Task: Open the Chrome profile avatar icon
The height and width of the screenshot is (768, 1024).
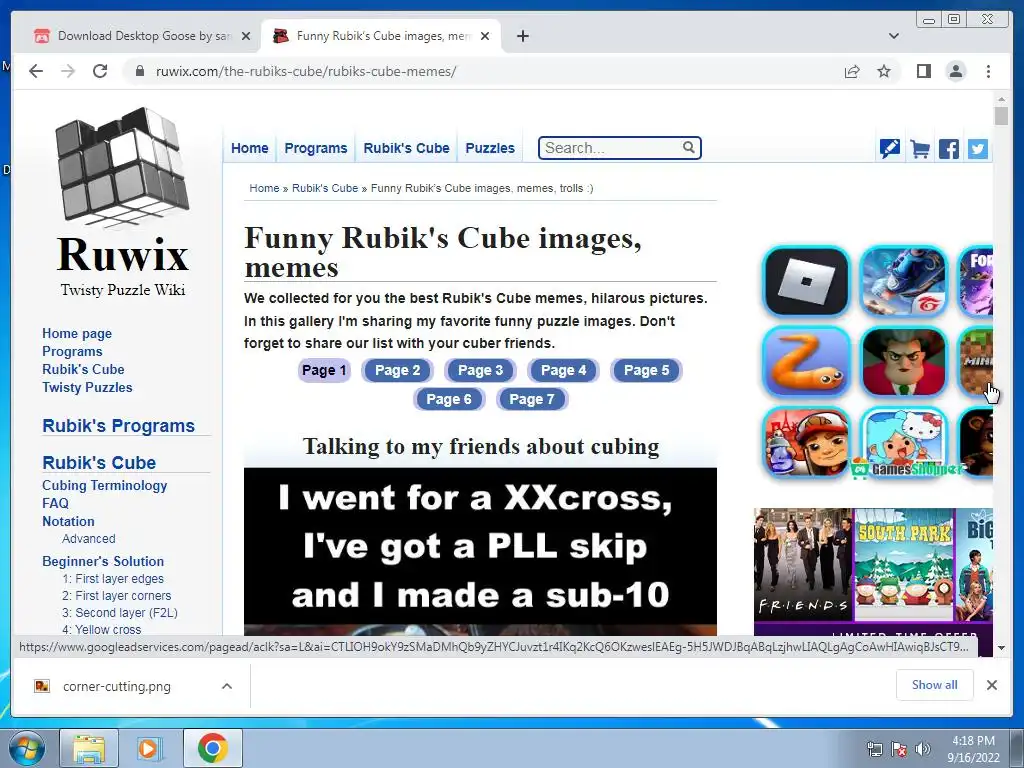Action: click(955, 71)
